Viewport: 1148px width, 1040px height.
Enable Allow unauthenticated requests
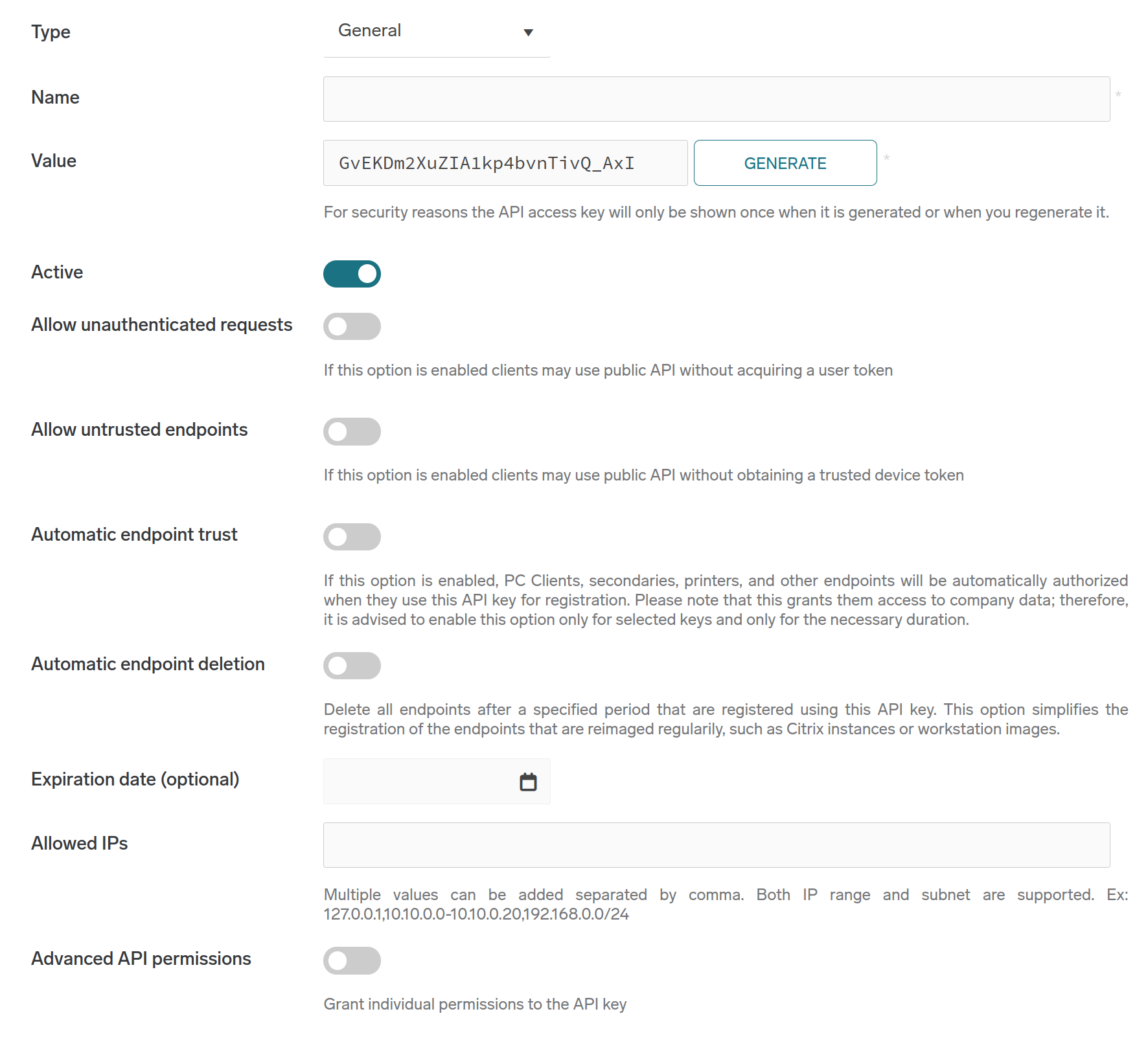(352, 326)
